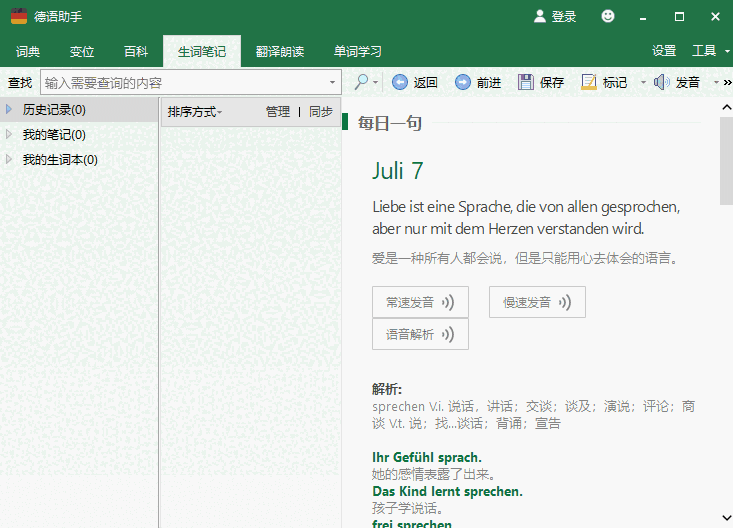The image size is (733, 528).
Task: Click the save floppy disk icon
Action: click(525, 82)
